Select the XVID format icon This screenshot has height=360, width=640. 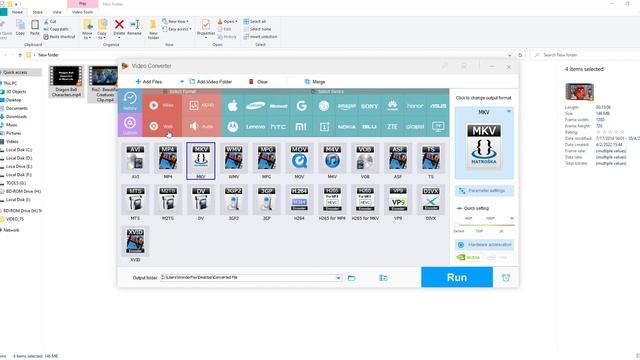tap(135, 241)
